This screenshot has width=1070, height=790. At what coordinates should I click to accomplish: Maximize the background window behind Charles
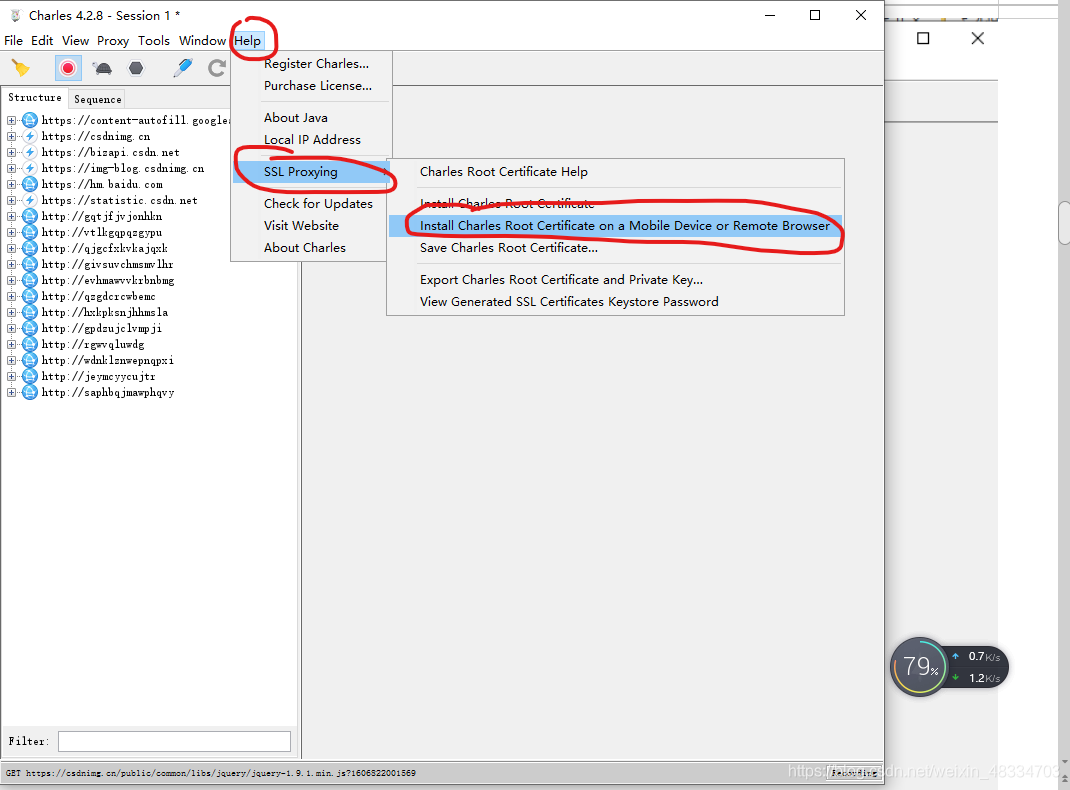(x=923, y=38)
